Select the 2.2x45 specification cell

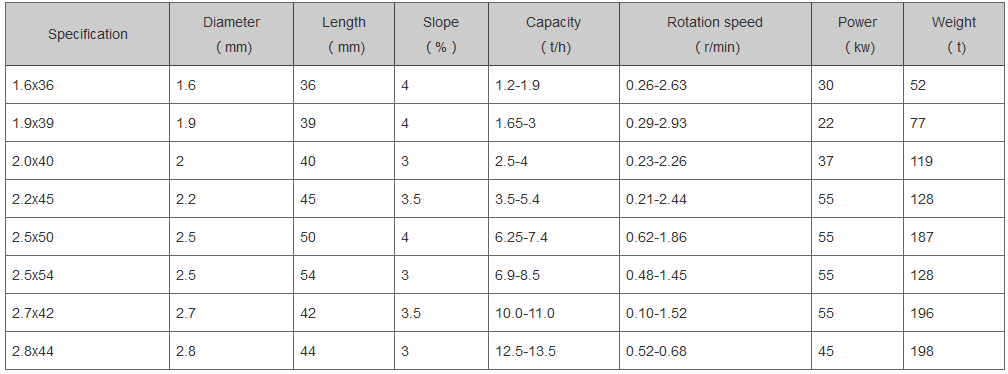[87, 199]
